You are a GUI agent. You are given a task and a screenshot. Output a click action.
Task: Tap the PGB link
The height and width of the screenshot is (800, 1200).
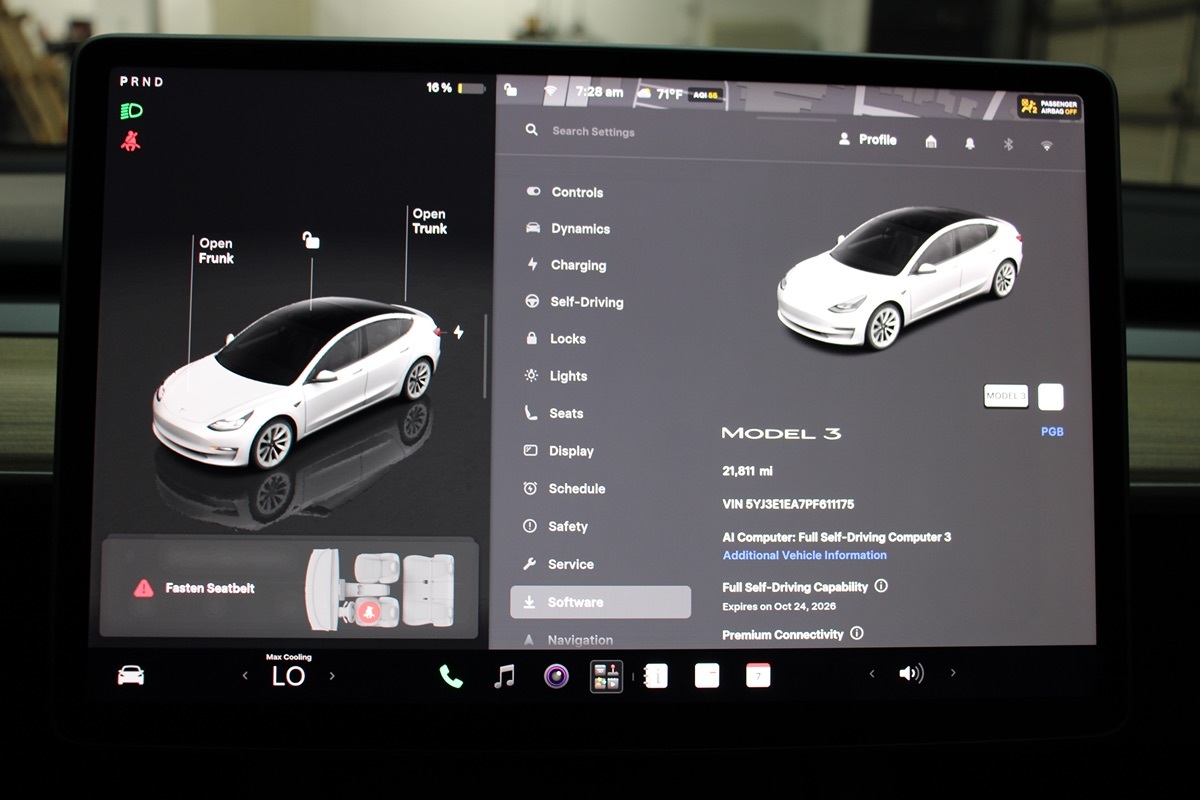point(1052,432)
